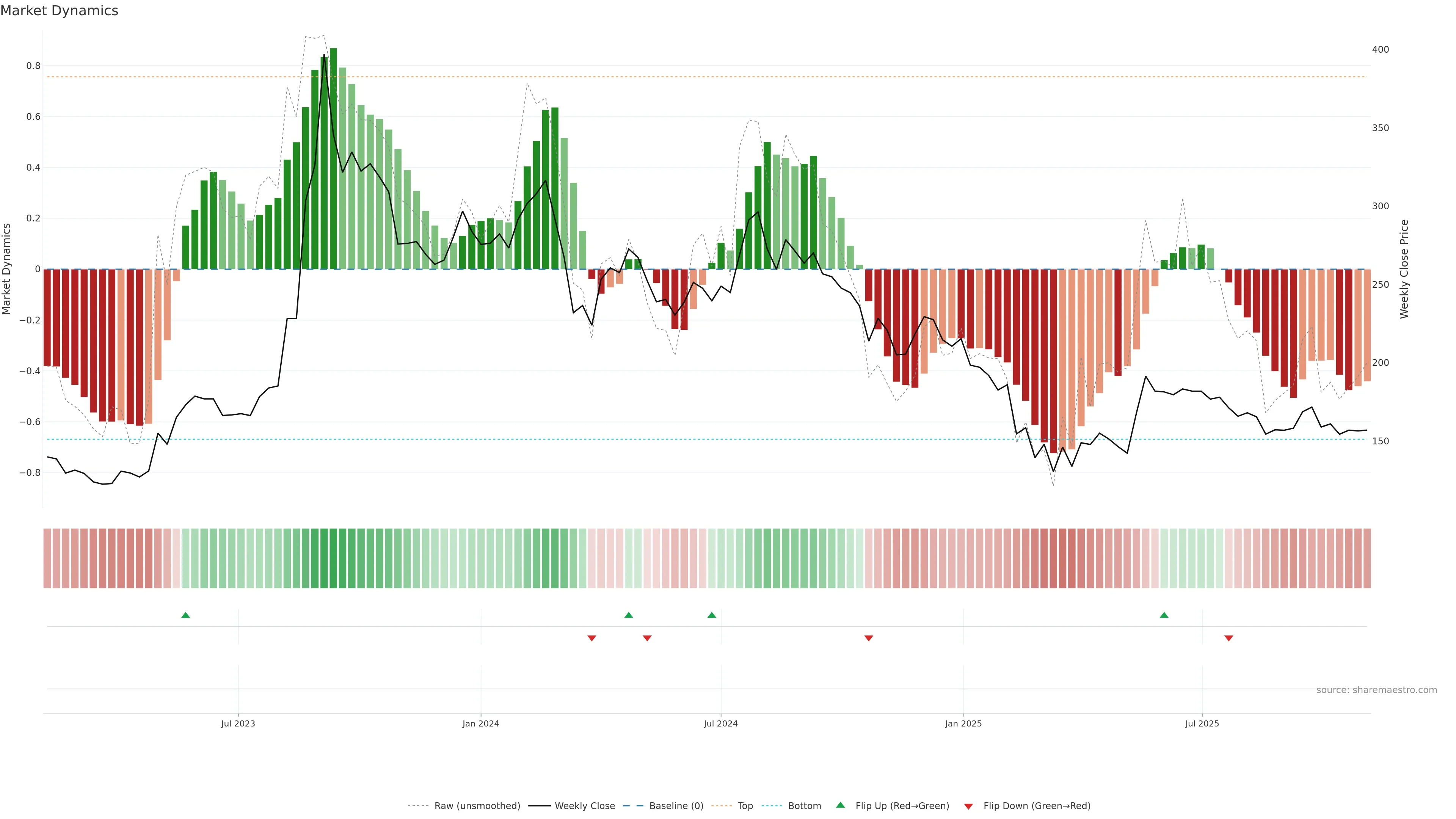Click the last red flip-down marker after Jul 2025
Screen dimensions: 1456x819
[x=1229, y=638]
